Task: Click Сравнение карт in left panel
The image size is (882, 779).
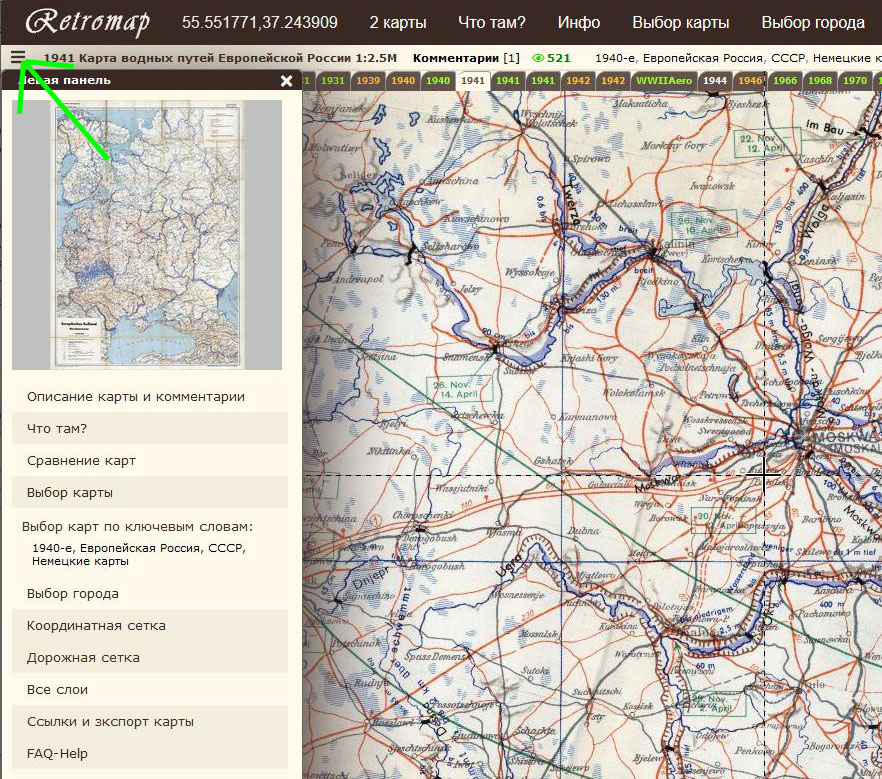Action: (x=81, y=461)
